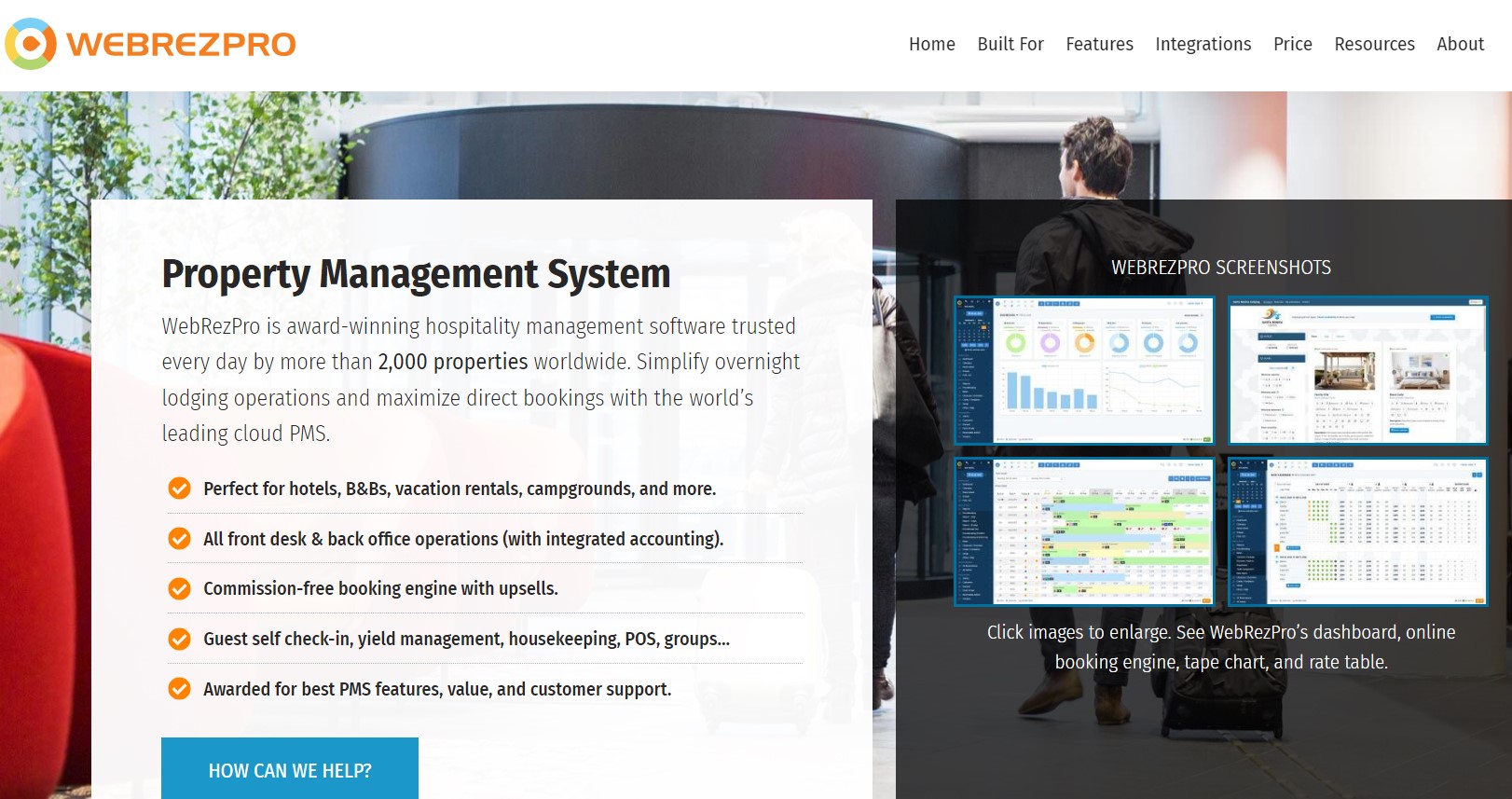
Task: Enlarge the tape chart screenshot thumbnail
Action: 1085,531
